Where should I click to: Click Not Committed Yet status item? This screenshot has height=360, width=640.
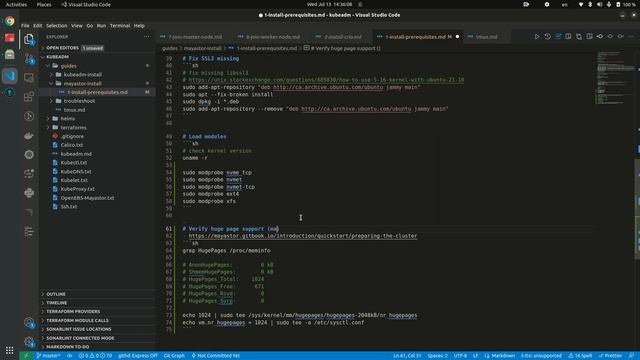coord(216,356)
